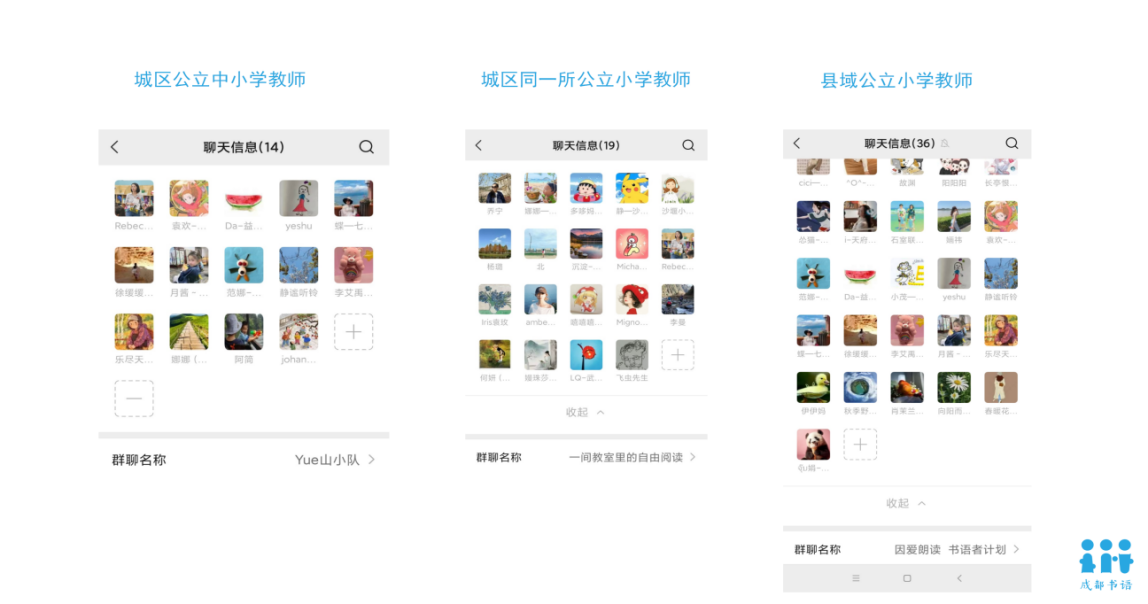Add member with plus in Yue山小队 group
The image size is (1148, 604).
[354, 332]
